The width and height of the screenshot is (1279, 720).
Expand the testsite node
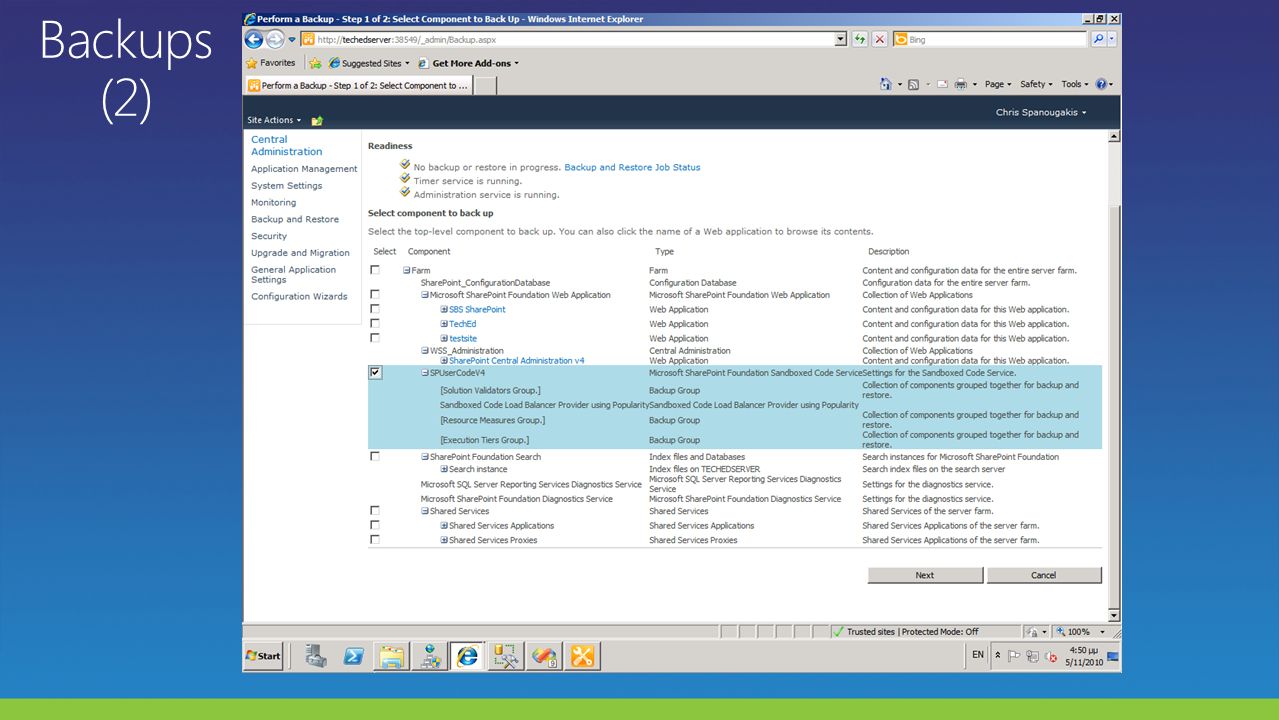(x=444, y=339)
